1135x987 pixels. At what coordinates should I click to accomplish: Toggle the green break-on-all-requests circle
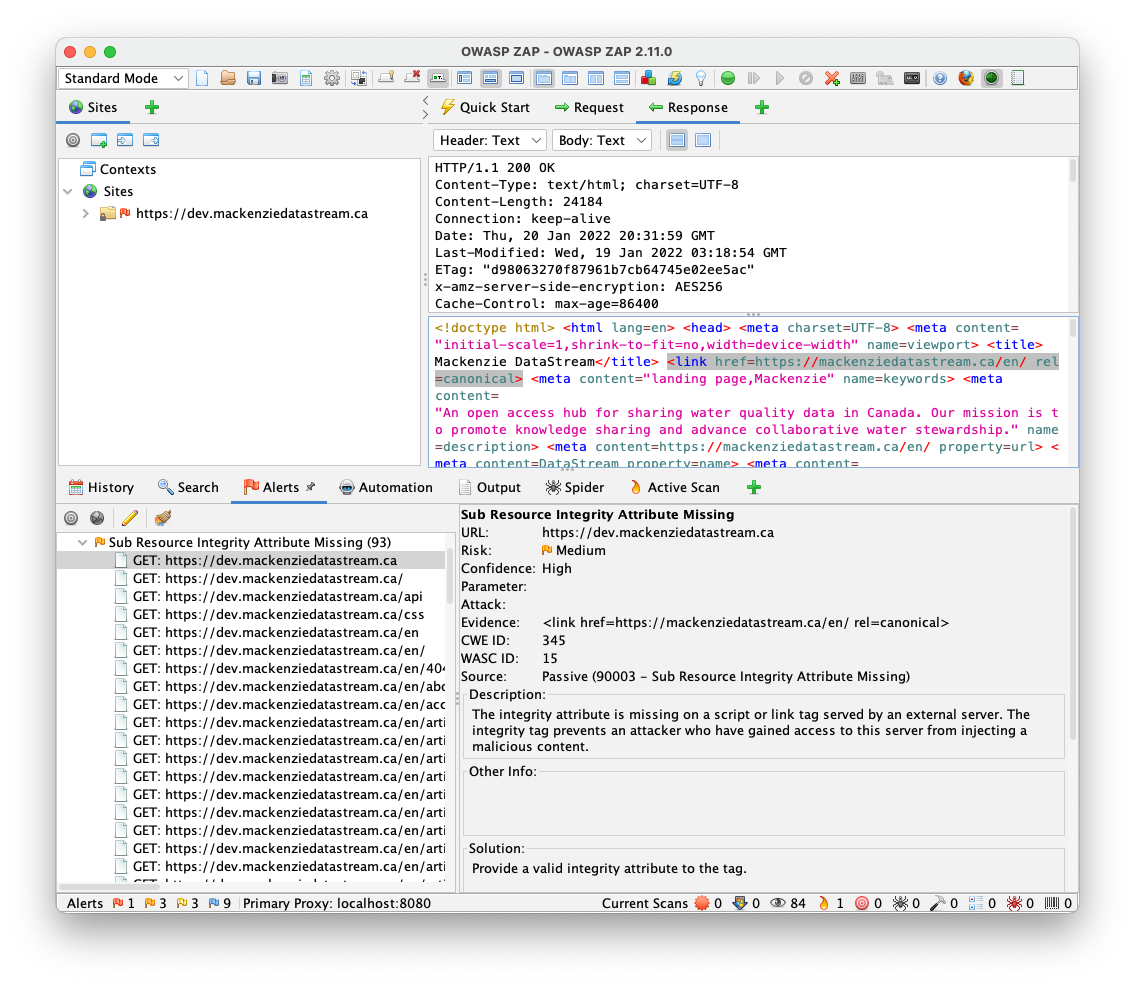728,78
